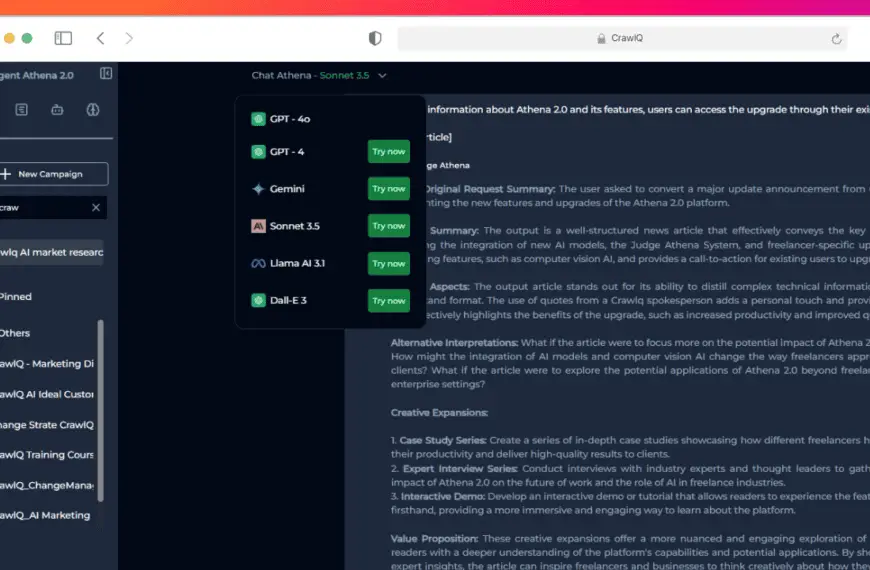Click the 'Value Proposition:' paragraph heading
The width and height of the screenshot is (870, 570).
(434, 538)
